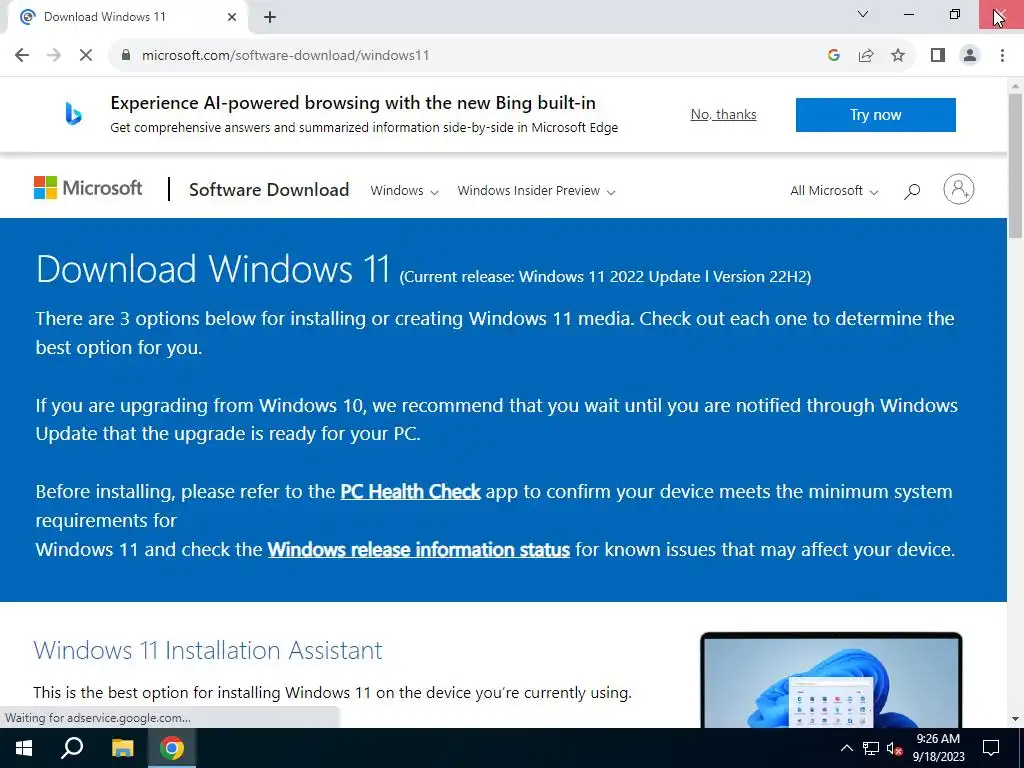The width and height of the screenshot is (1024, 768).
Task: Open the notification center icon
Action: 991,748
